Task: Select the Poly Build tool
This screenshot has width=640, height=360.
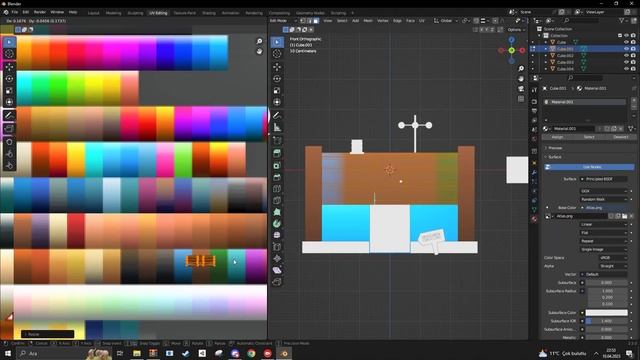Action: tap(277, 212)
